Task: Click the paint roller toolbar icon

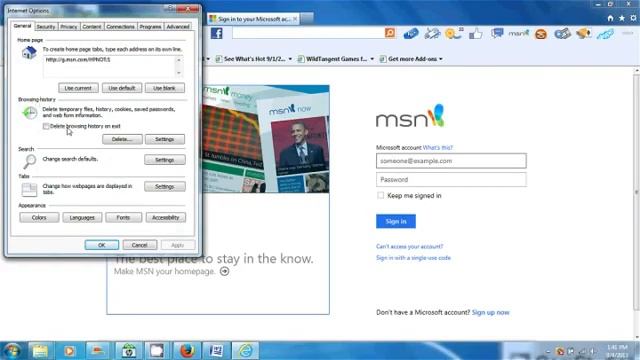Action: [432, 33]
